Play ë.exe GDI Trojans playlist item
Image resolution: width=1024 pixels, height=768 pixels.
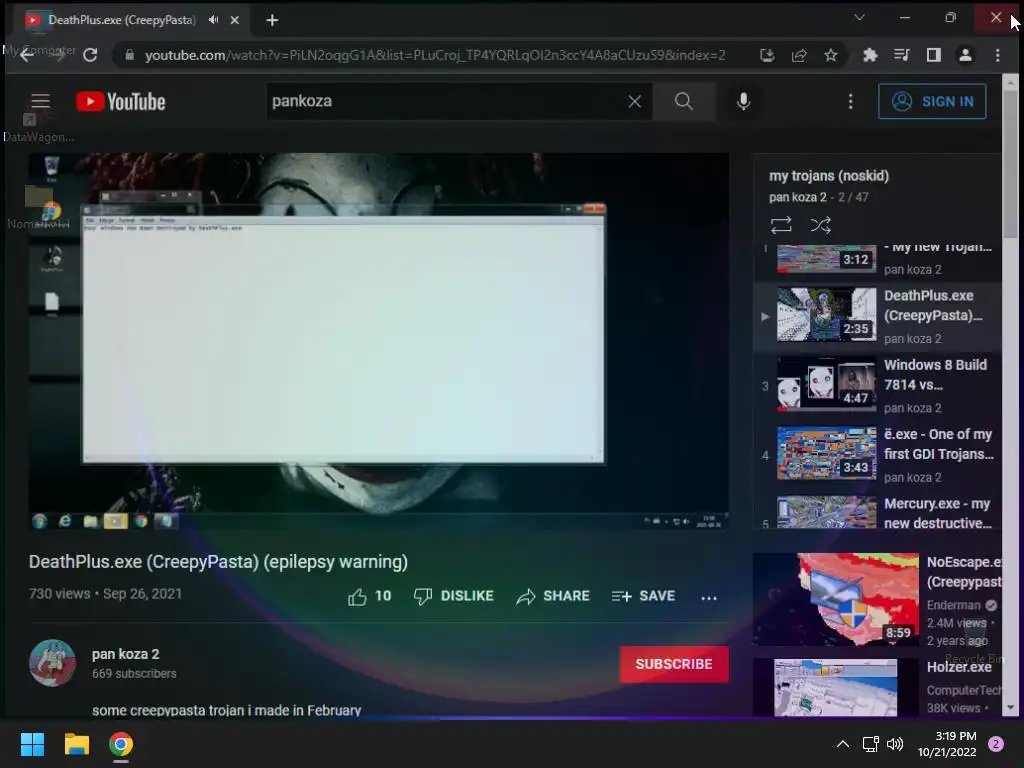[x=878, y=455]
